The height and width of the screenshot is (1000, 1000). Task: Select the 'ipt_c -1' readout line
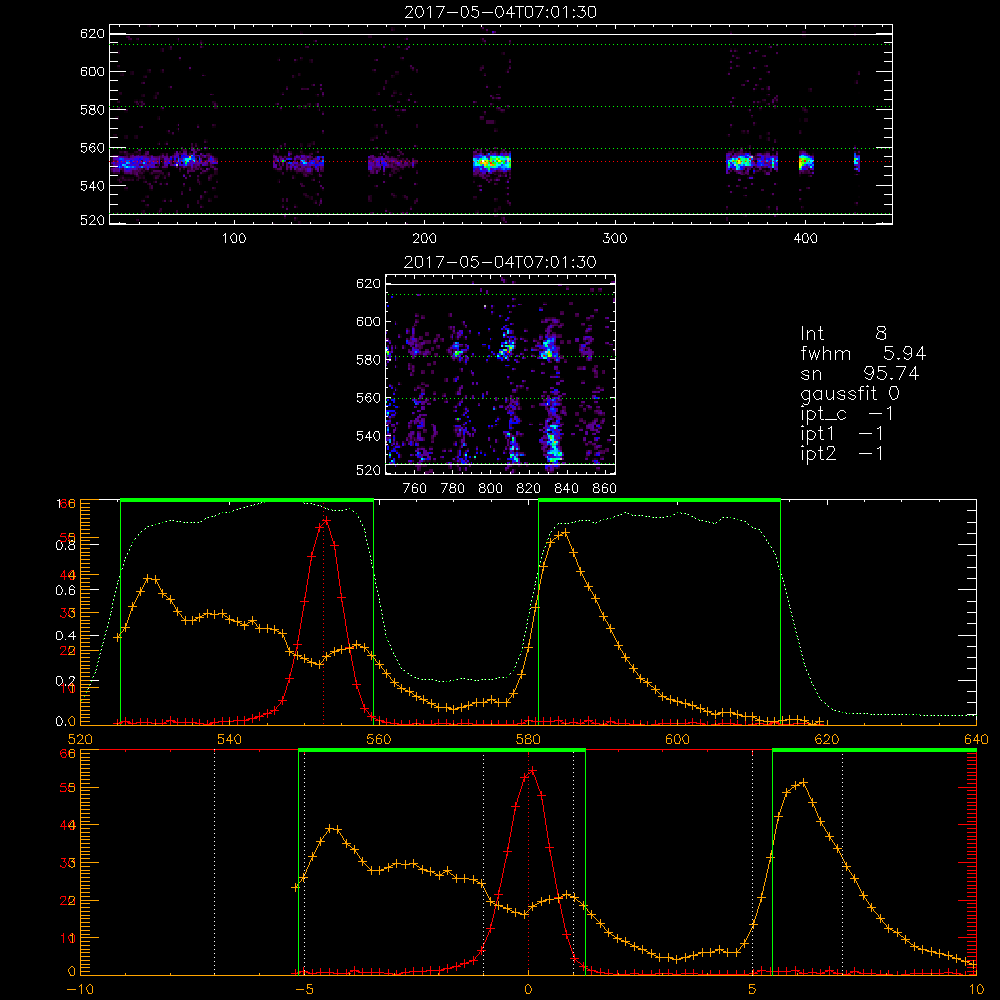click(x=847, y=414)
